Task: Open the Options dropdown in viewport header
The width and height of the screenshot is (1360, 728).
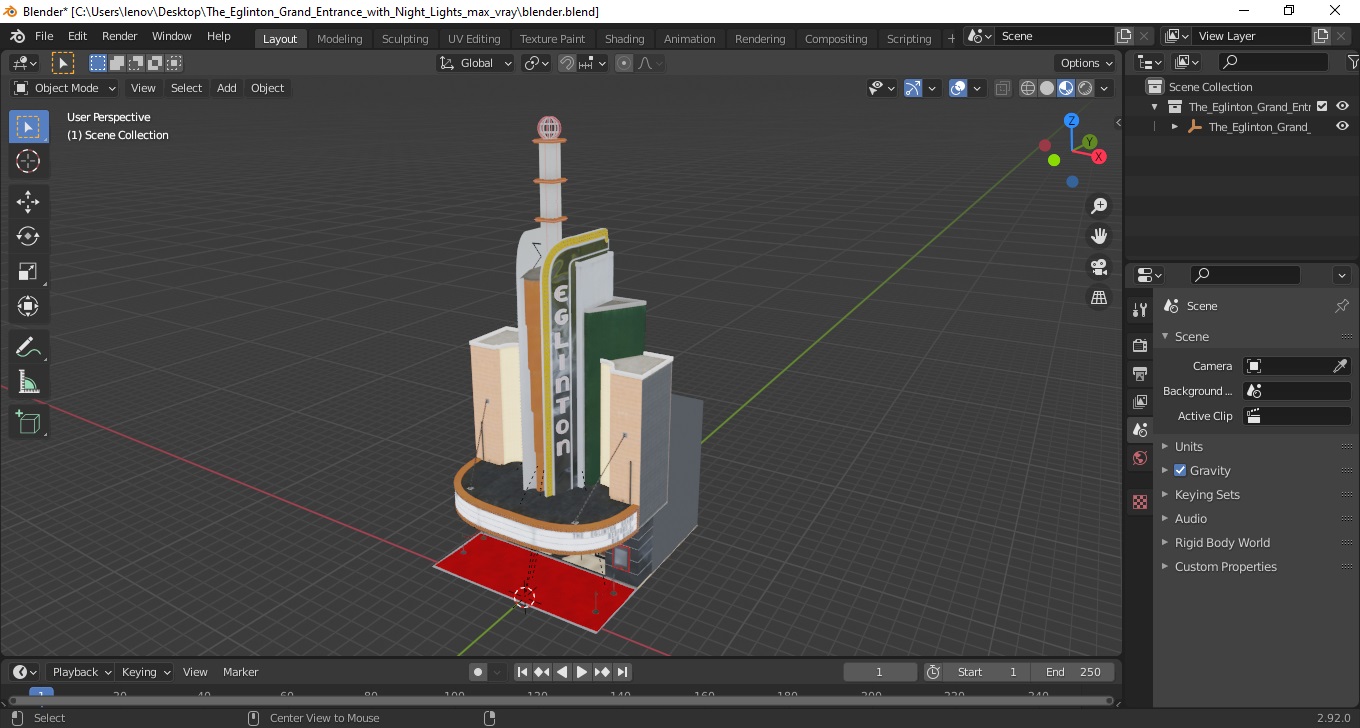Action: tap(1086, 63)
